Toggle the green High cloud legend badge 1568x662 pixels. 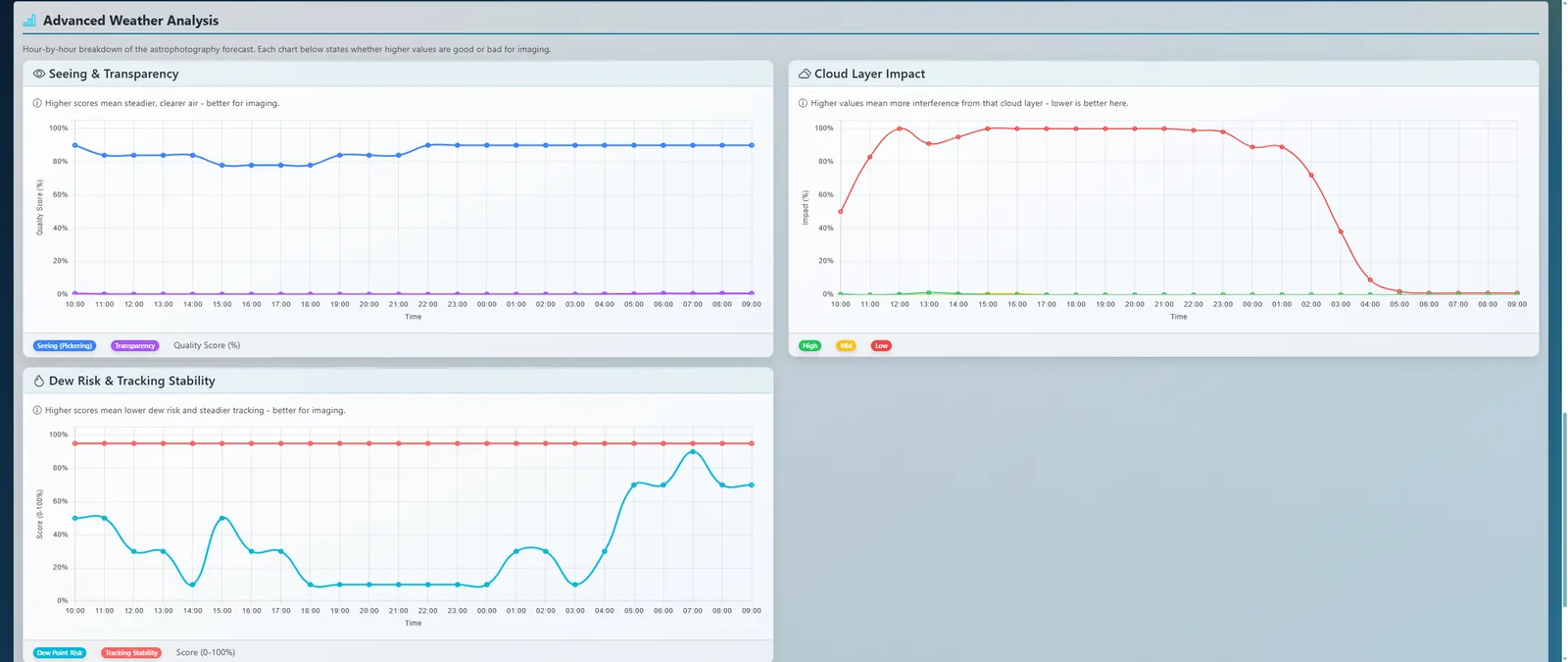pyautogui.click(x=809, y=345)
